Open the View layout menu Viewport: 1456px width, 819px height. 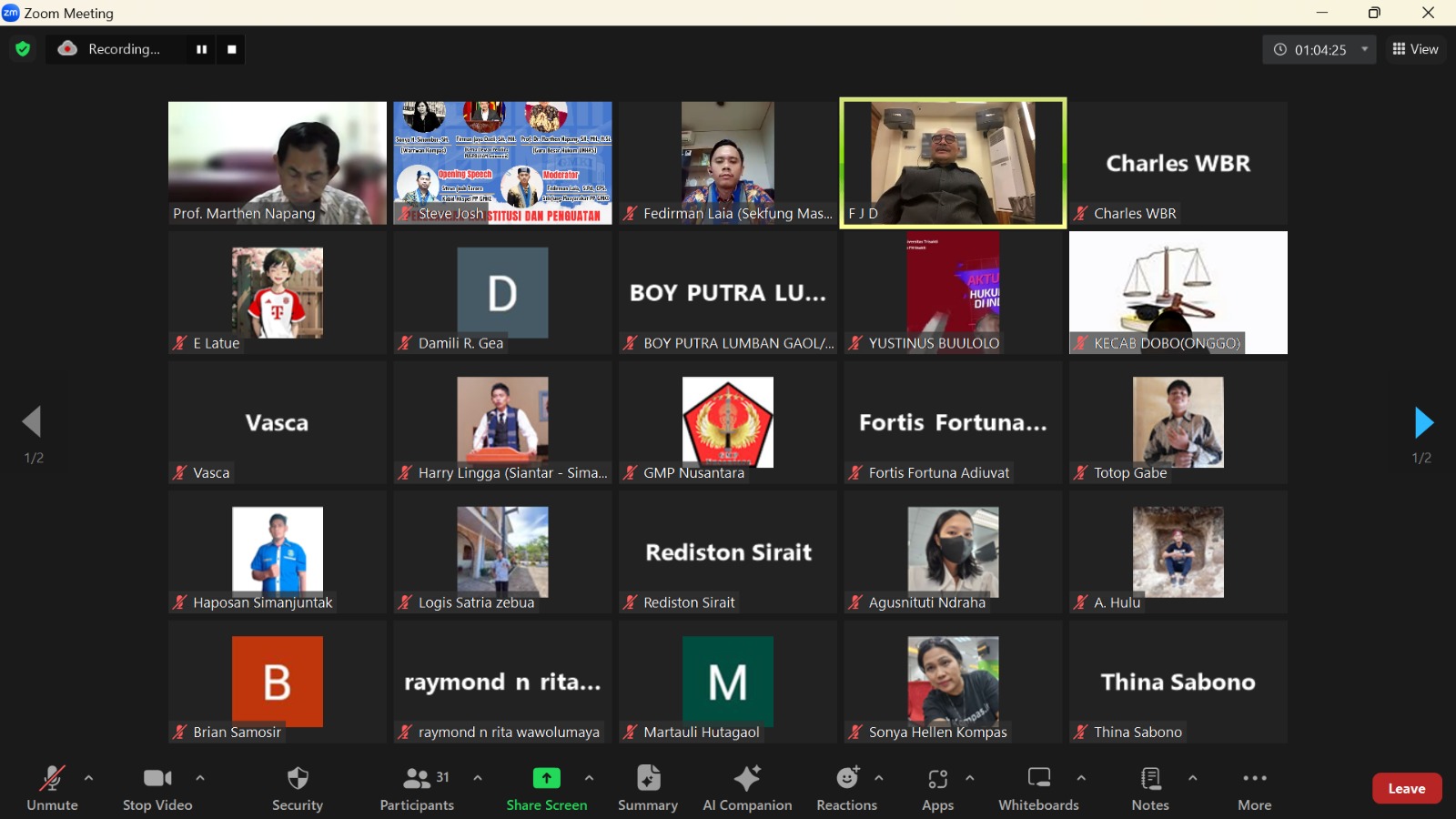click(1415, 49)
